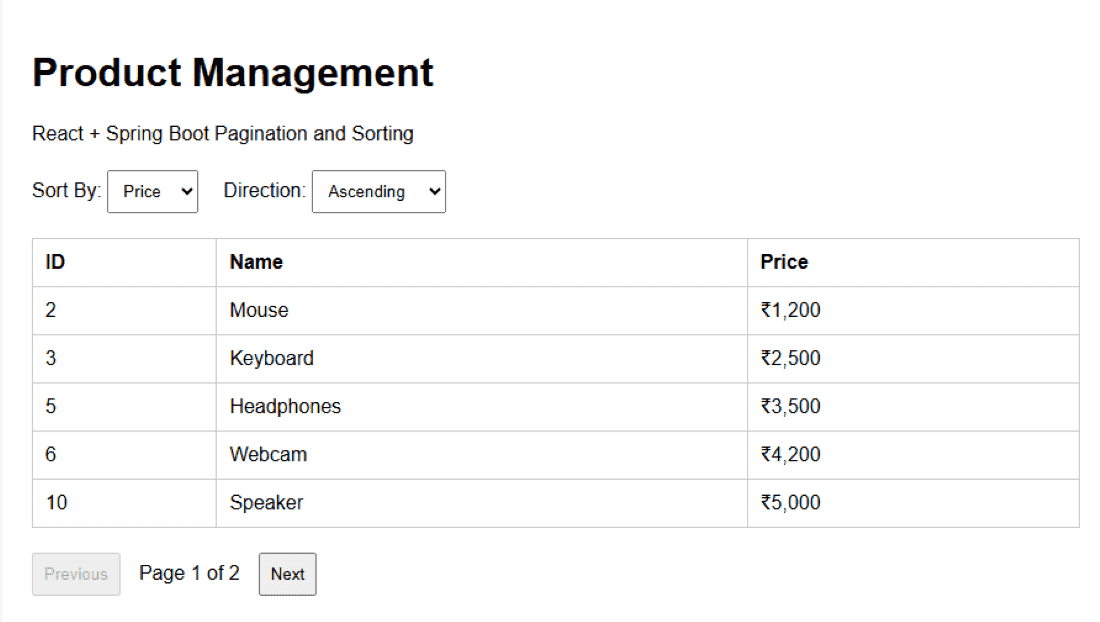Click the Next page button
The image size is (1100, 622).
(288, 574)
